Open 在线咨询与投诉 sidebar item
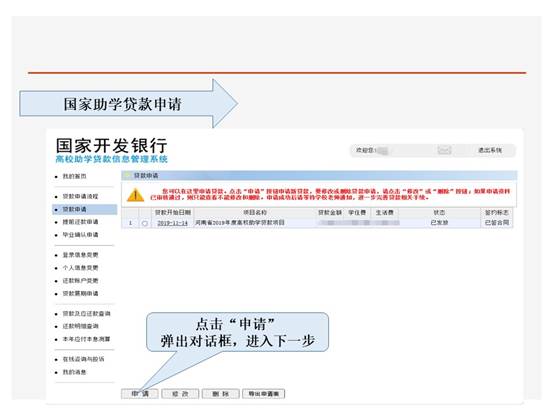The image size is (553, 415). (x=83, y=359)
